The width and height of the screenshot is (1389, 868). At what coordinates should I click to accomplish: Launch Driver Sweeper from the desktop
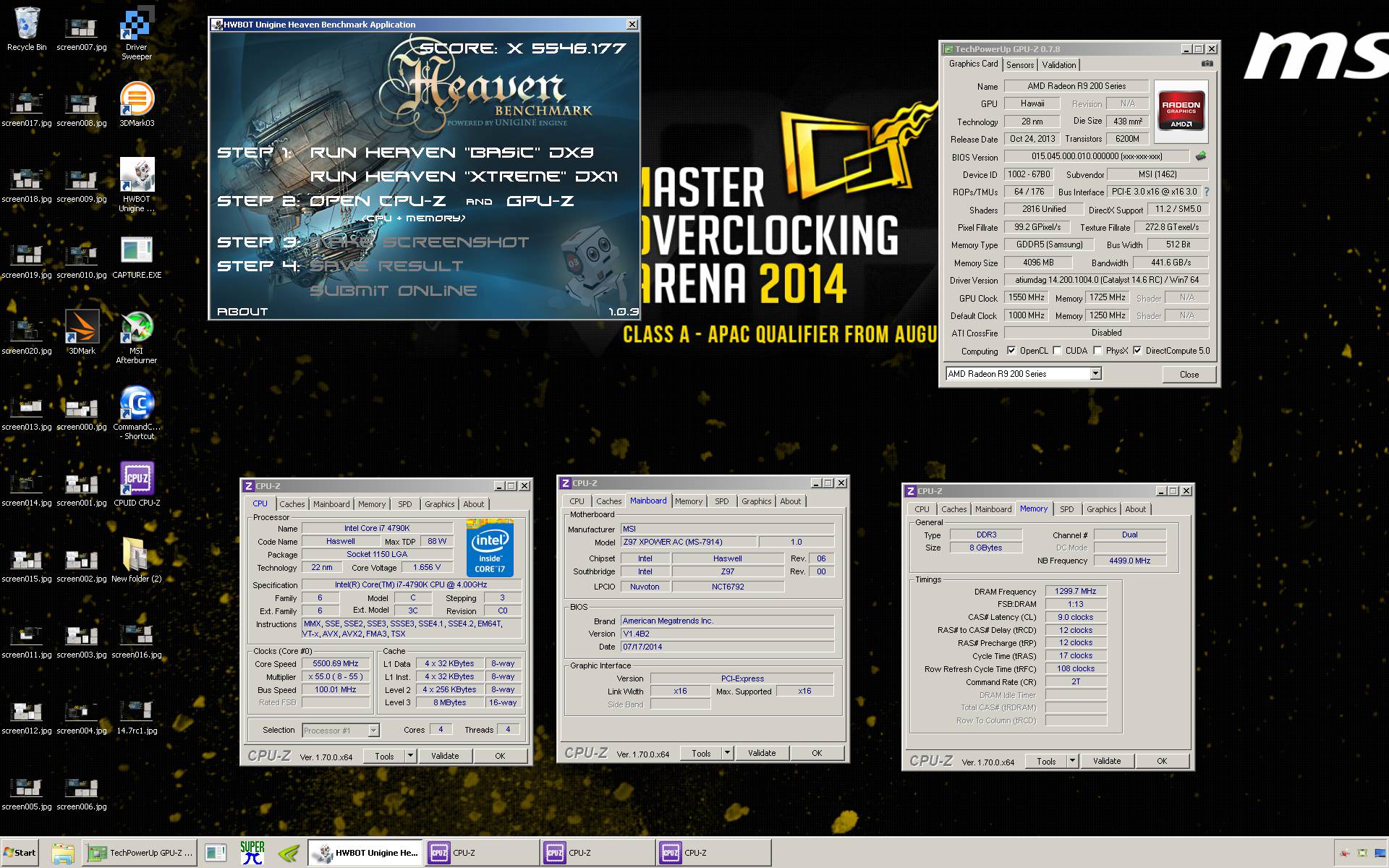[x=136, y=34]
